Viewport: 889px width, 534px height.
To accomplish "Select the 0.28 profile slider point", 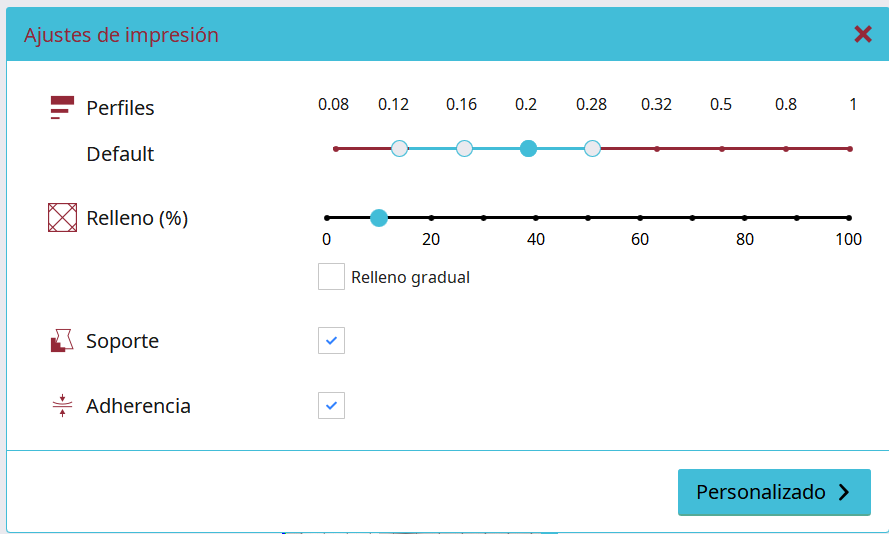I will [x=592, y=149].
